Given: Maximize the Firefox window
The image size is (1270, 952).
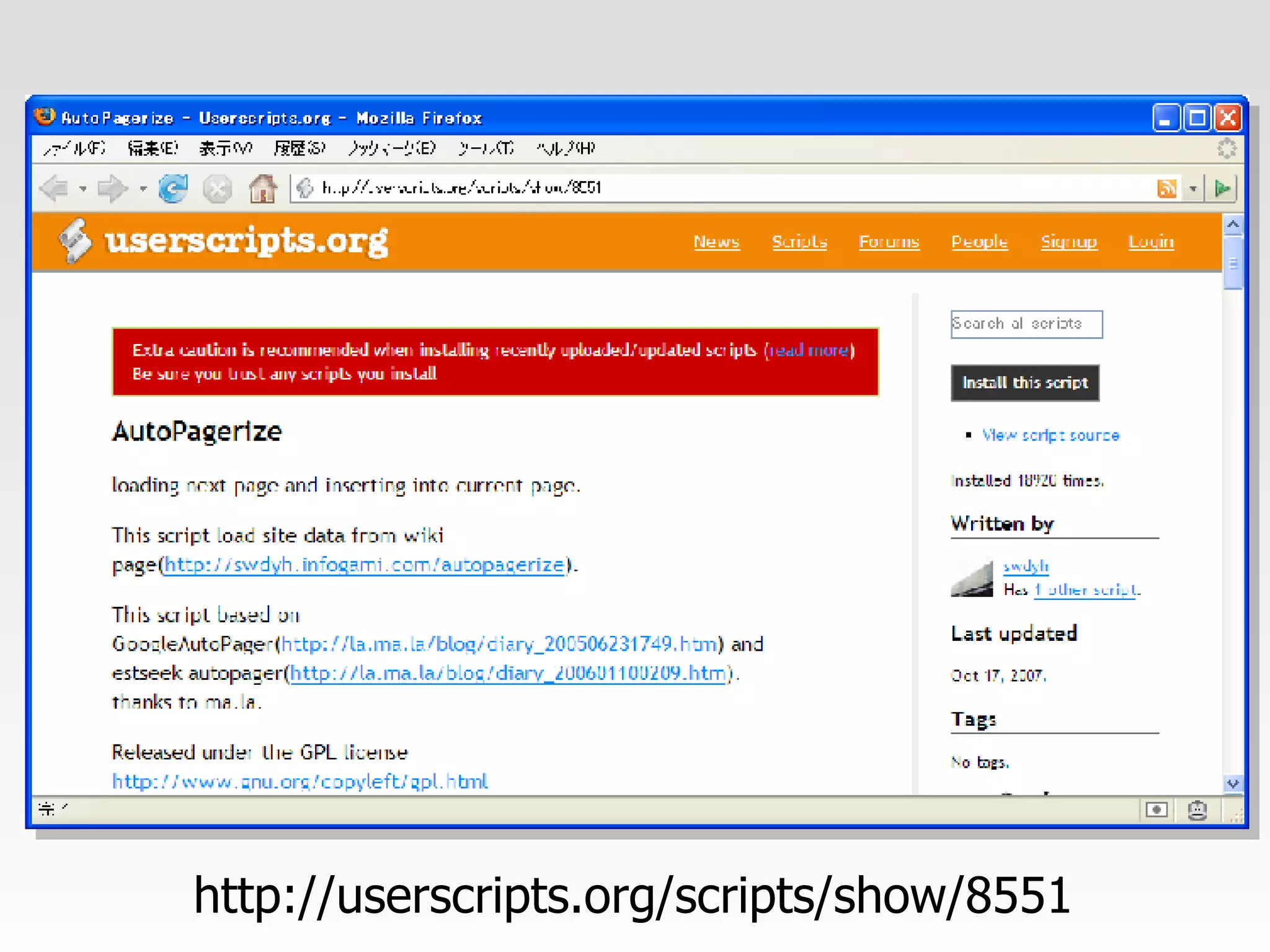Looking at the screenshot, I should point(1197,118).
